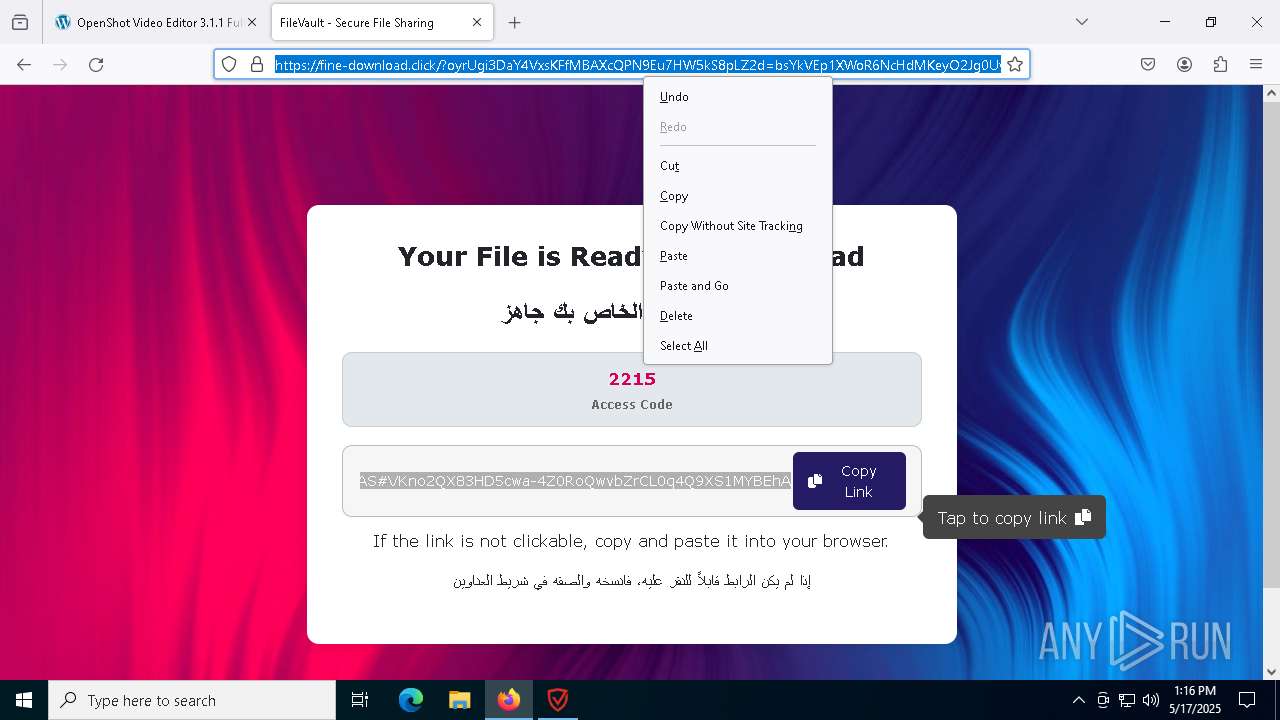Open the Firefox account icon
Viewport: 1280px width, 720px height.
pyautogui.click(x=1184, y=64)
